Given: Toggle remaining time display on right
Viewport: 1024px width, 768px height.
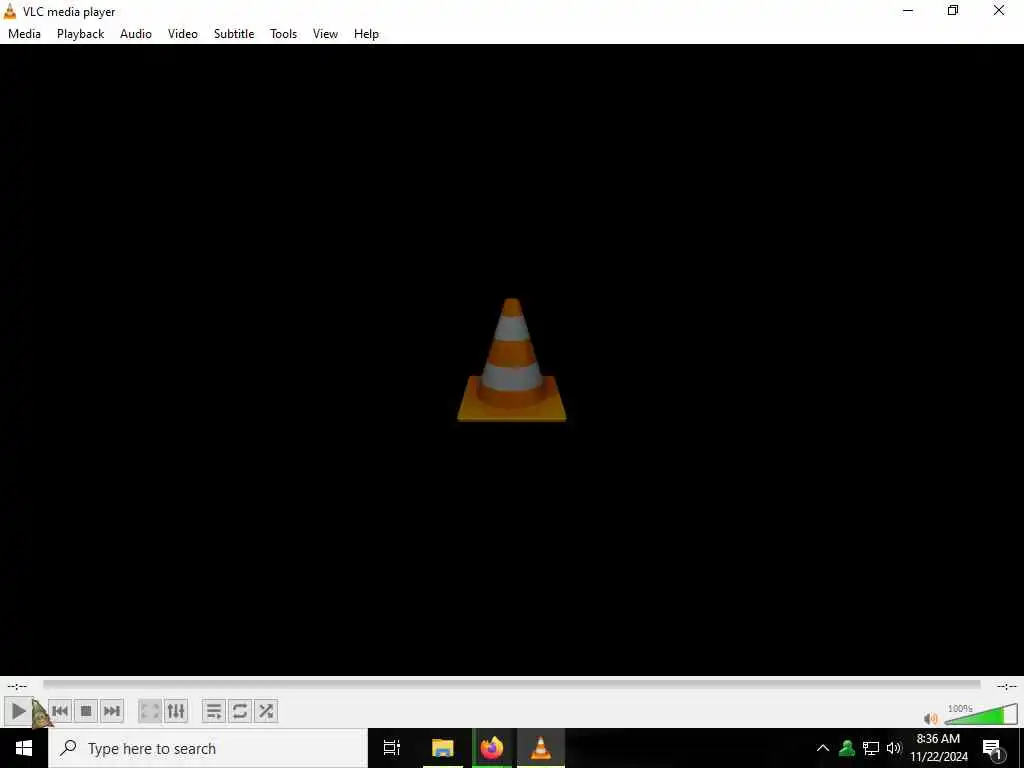Looking at the screenshot, I should pyautogui.click(x=1006, y=686).
